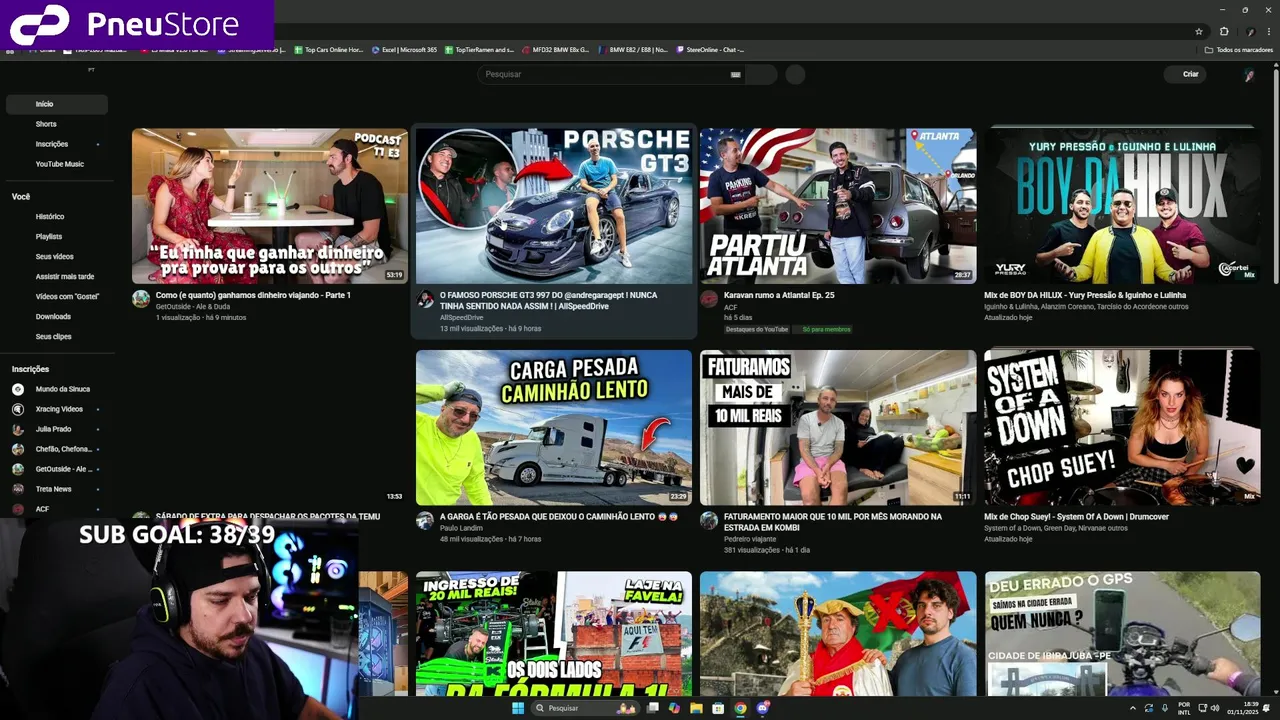This screenshot has height=720, width=1280.
Task: Open File Explorer from taskbar
Action: (696, 708)
